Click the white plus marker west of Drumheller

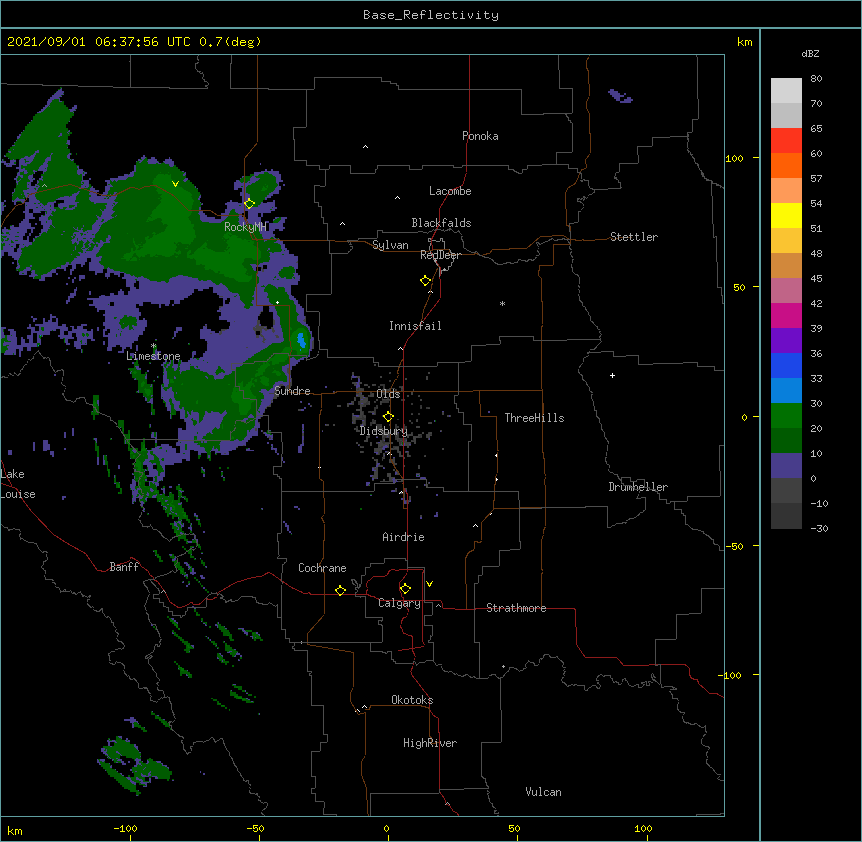pos(612,375)
